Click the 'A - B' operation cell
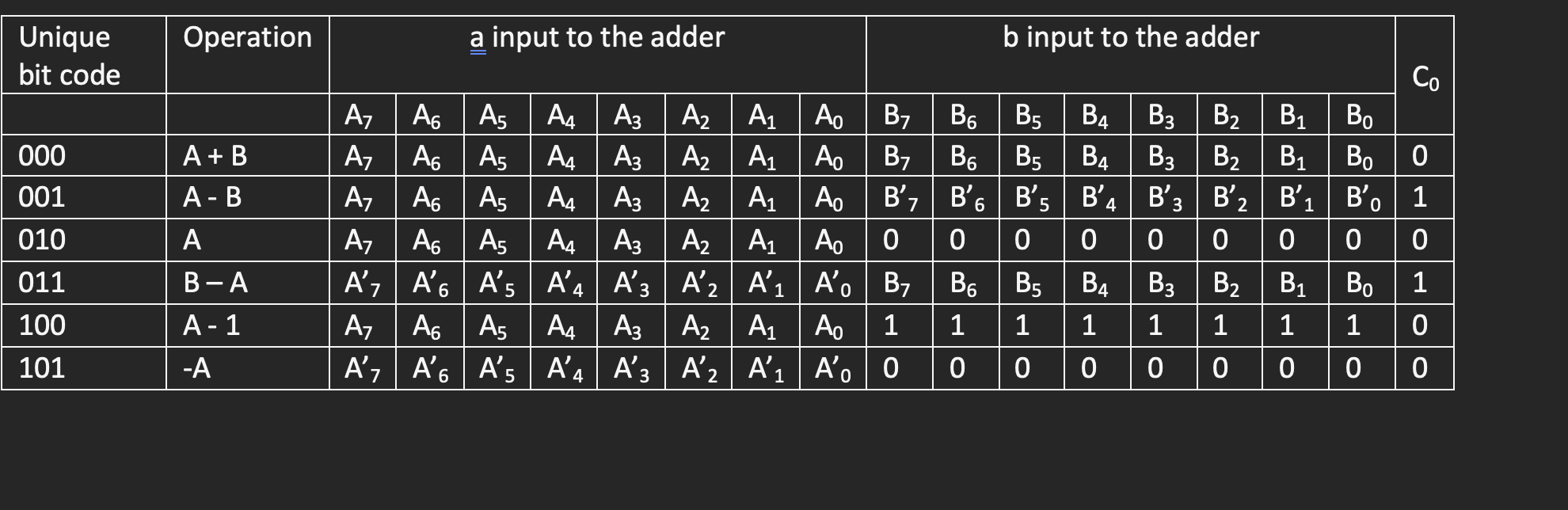1568x510 pixels. tap(248, 197)
